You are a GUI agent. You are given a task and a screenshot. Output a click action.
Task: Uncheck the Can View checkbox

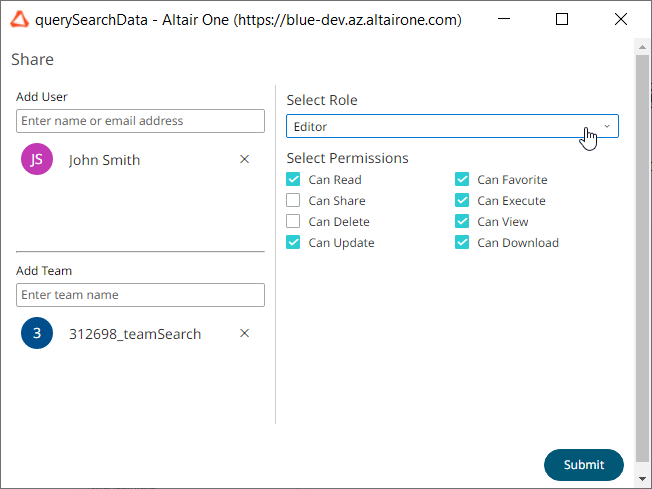coord(462,222)
